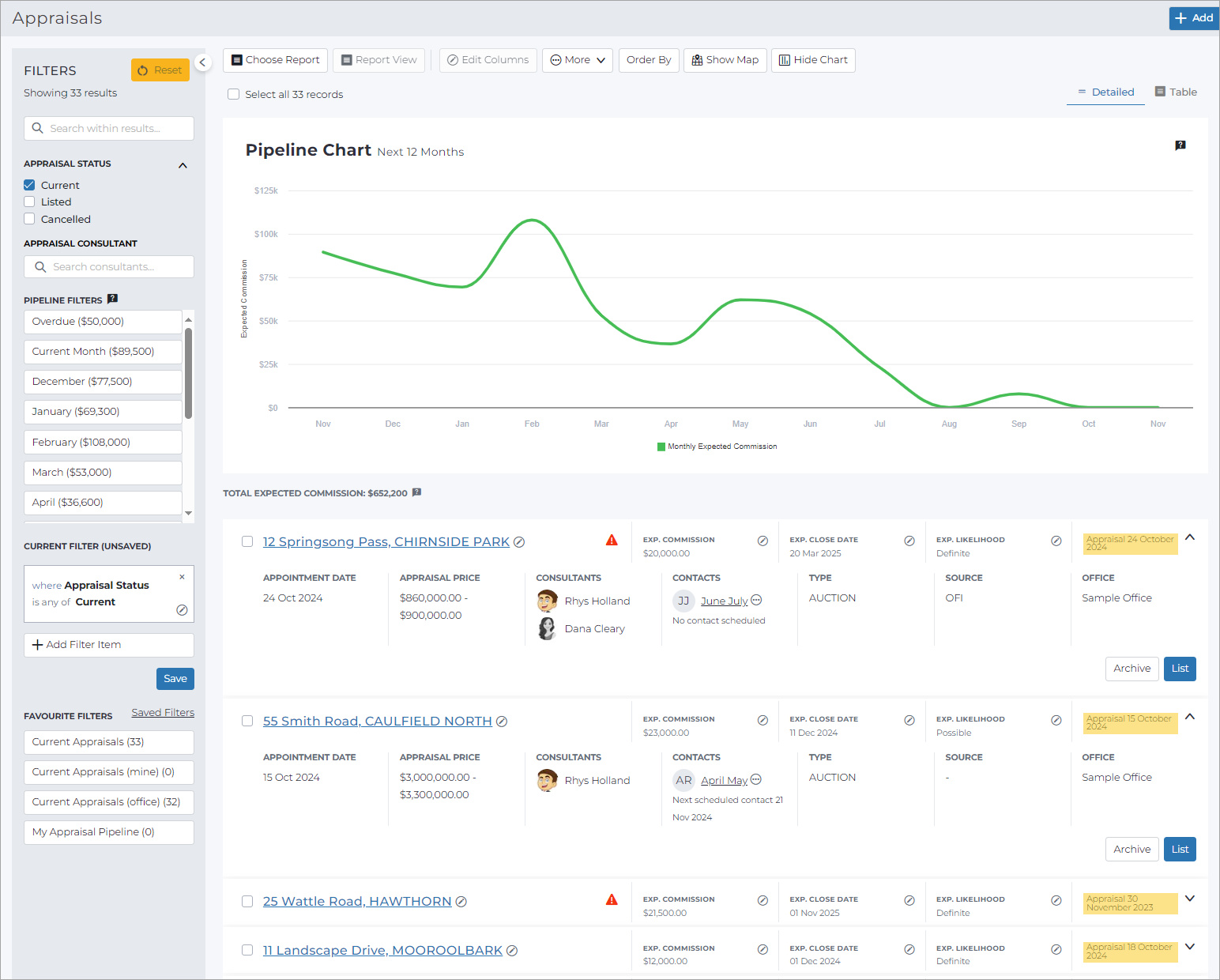Click red warning icon on 25 Wattle Road
The height and width of the screenshot is (980, 1220).
click(612, 900)
